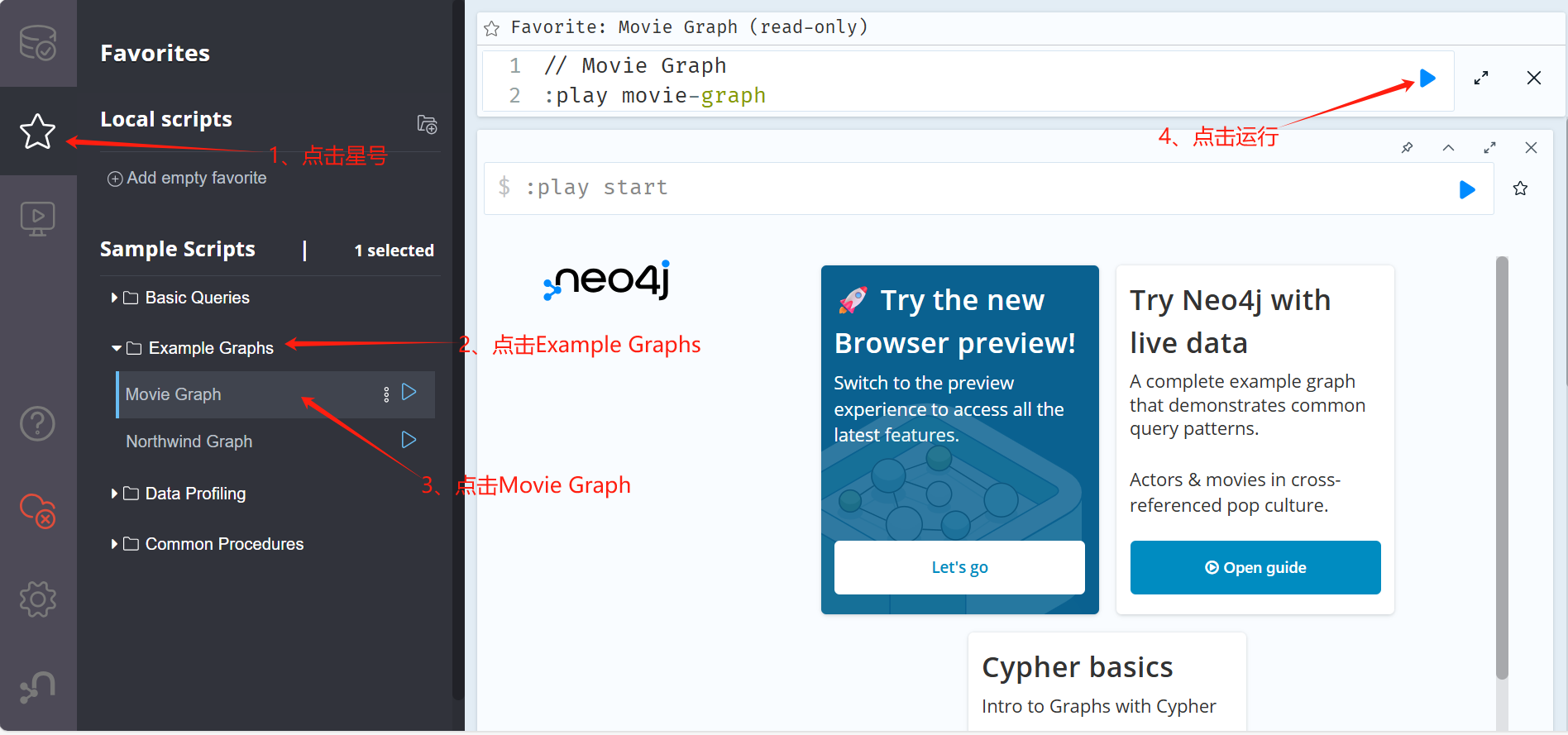The image size is (1568, 735).
Task: Open the Help question-mark sidebar icon
Action: pos(37,423)
